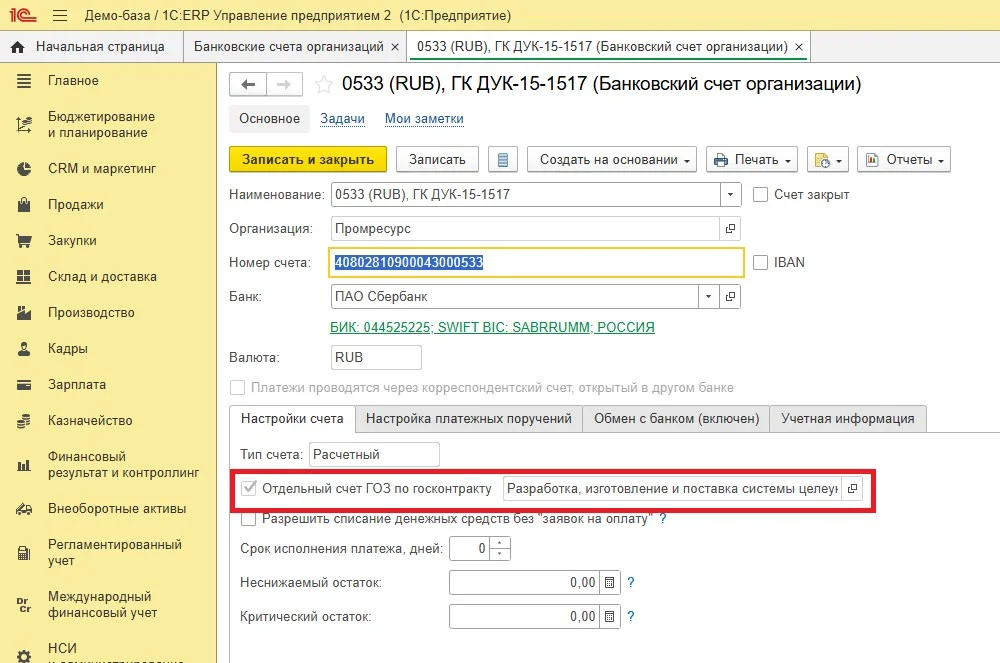Open the document list icon beside Записать
The height and width of the screenshot is (663, 1000).
click(x=503, y=159)
